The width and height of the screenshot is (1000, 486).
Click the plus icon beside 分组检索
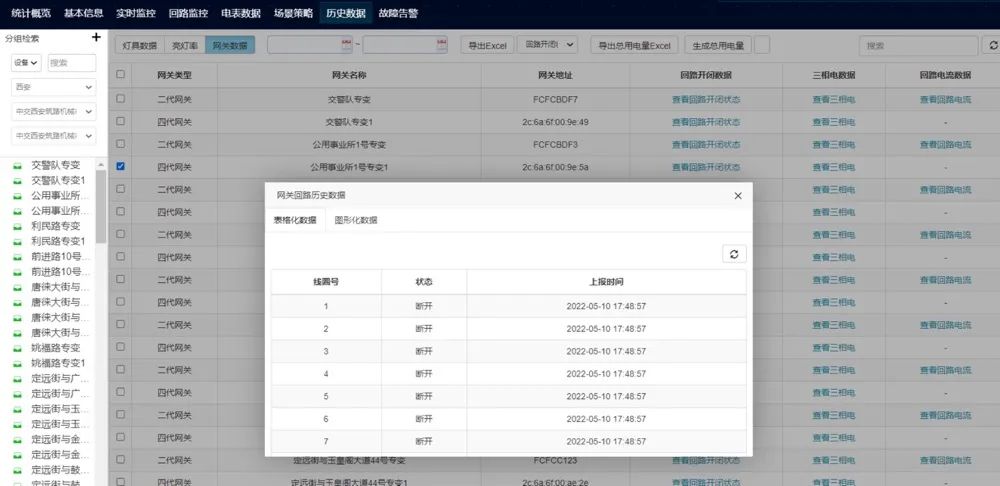tap(96, 38)
